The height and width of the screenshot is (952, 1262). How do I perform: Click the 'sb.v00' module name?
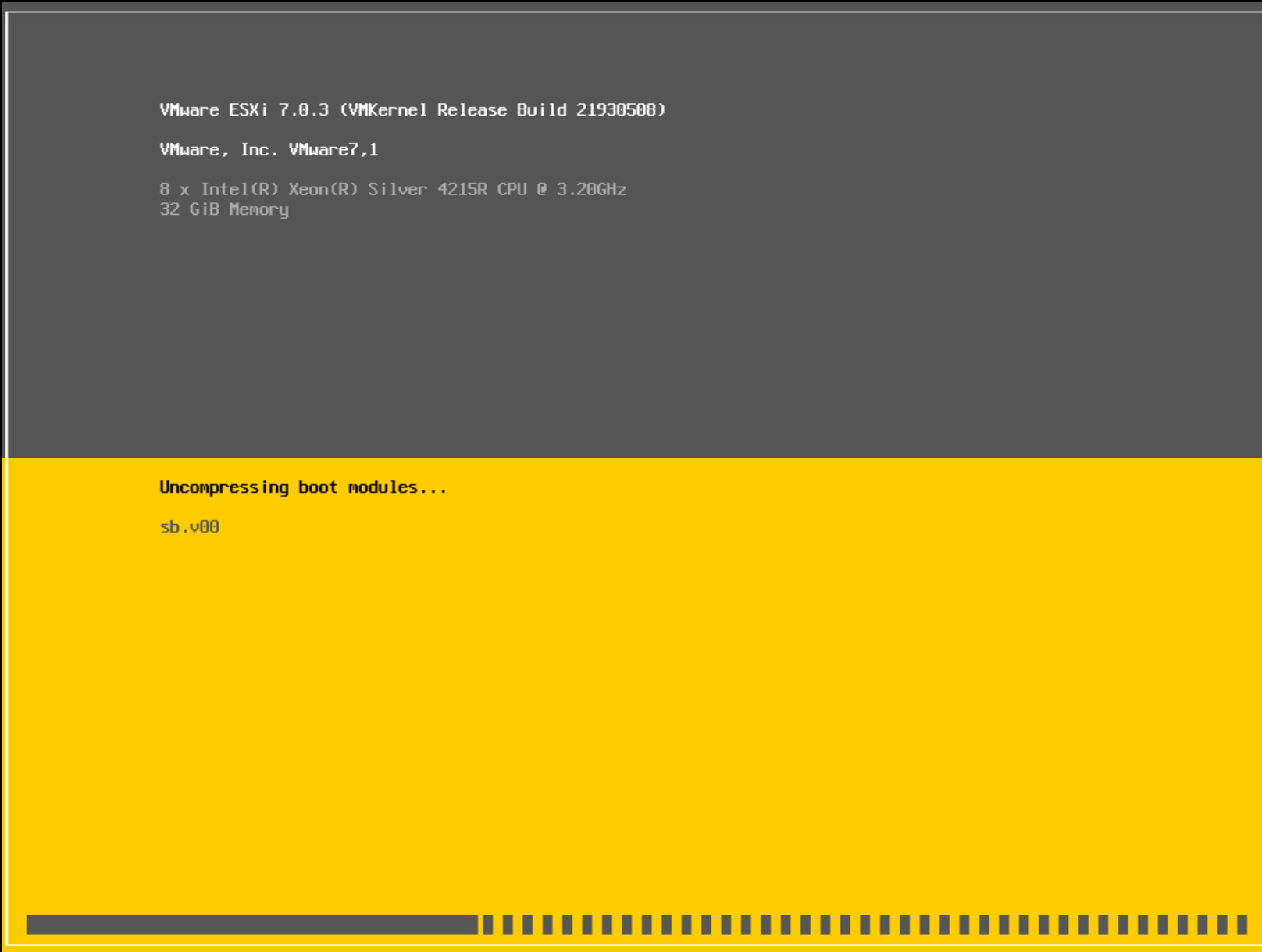click(x=190, y=527)
